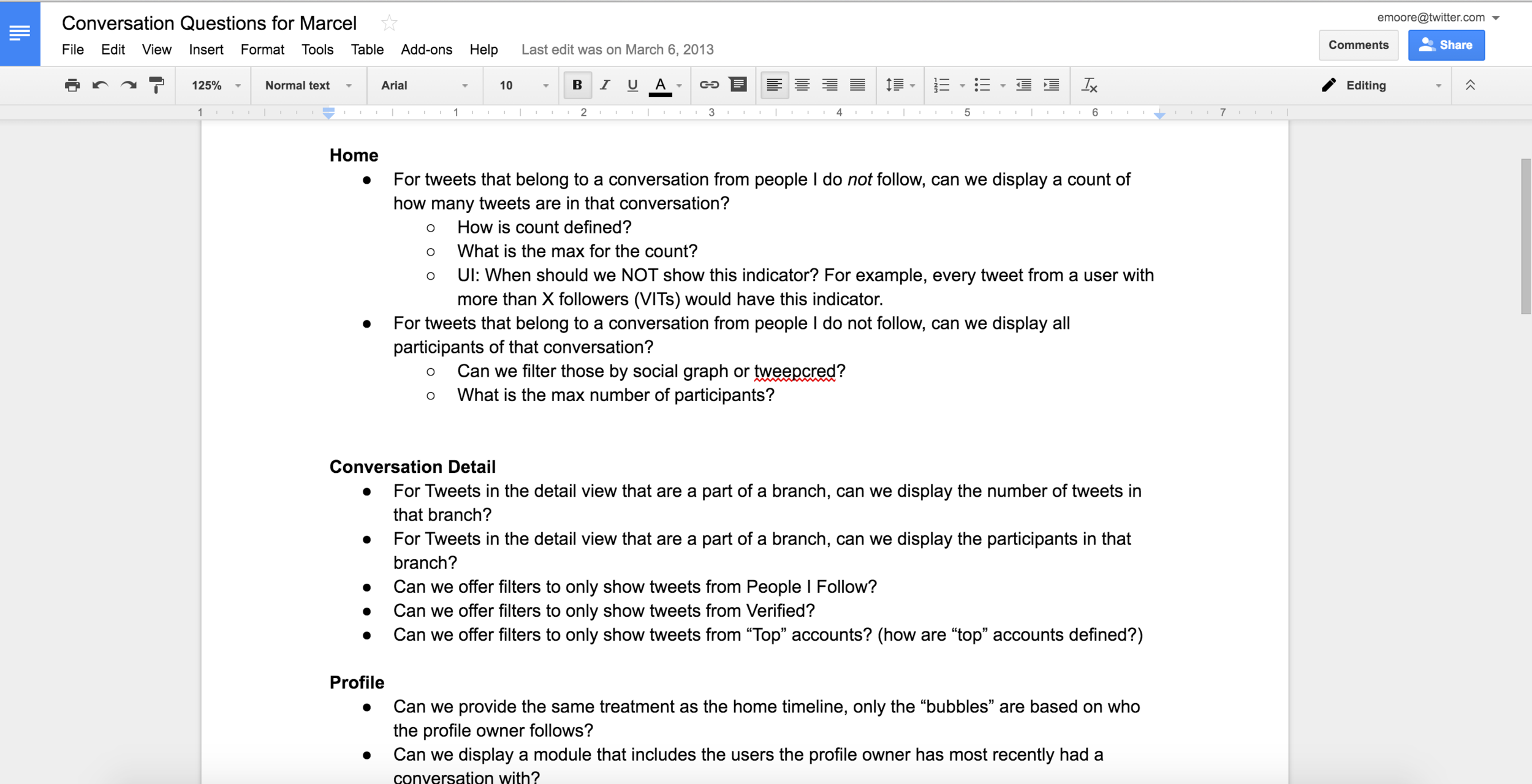Image resolution: width=1532 pixels, height=784 pixels.
Task: Click the vertical scrollbar thumb
Action: tap(1526, 236)
